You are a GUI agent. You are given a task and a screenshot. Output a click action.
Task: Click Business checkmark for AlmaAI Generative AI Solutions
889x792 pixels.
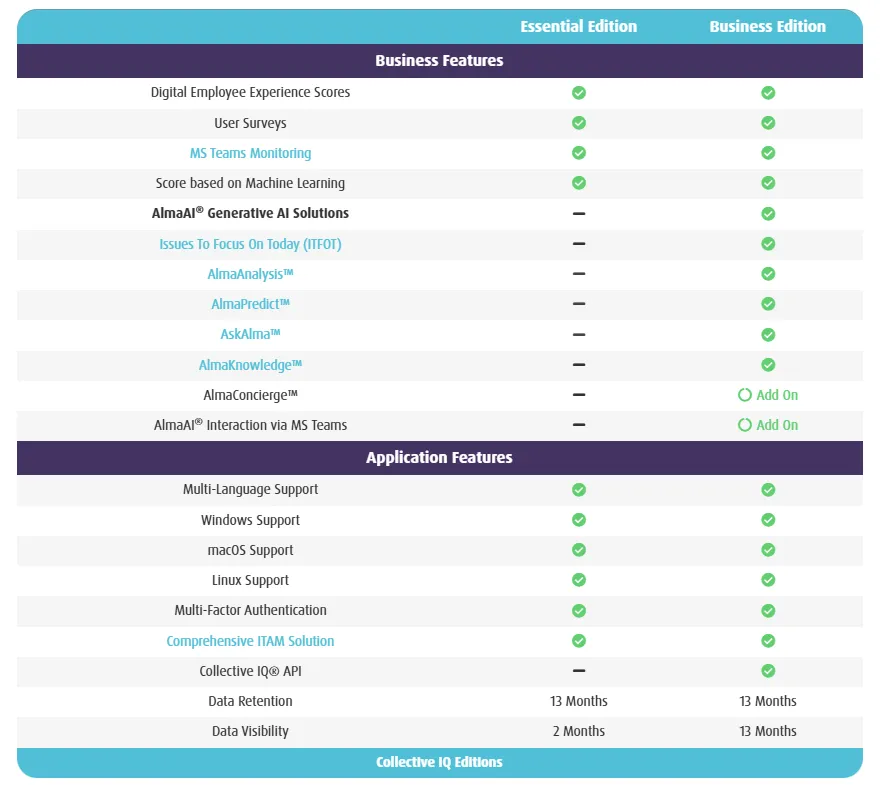tap(768, 214)
